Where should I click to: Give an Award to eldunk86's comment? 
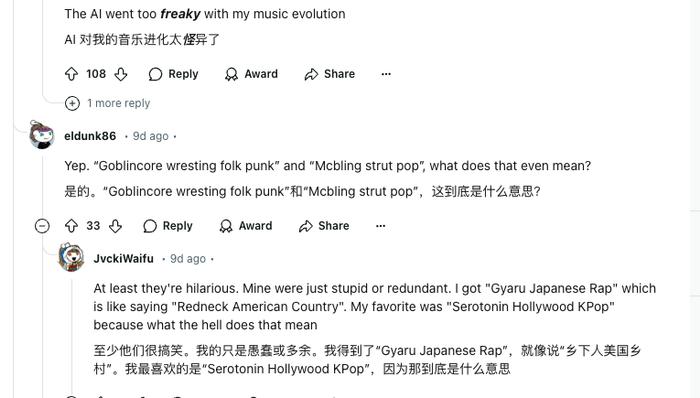click(x=245, y=226)
